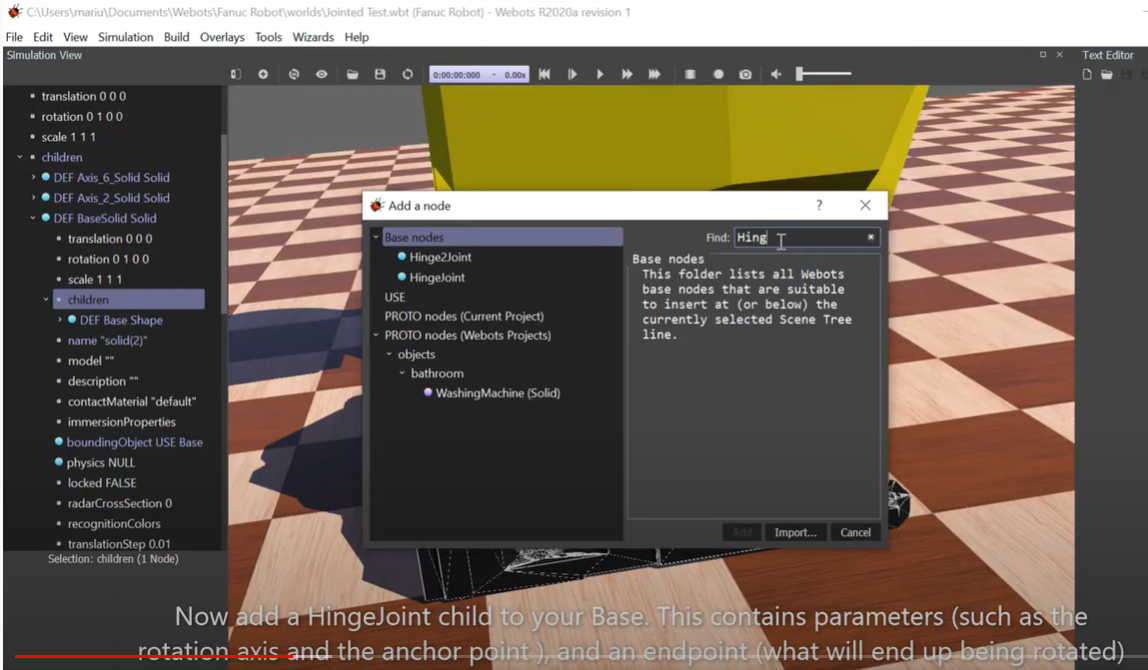Open the File menu
This screenshot has width=1148, height=670.
14,37
